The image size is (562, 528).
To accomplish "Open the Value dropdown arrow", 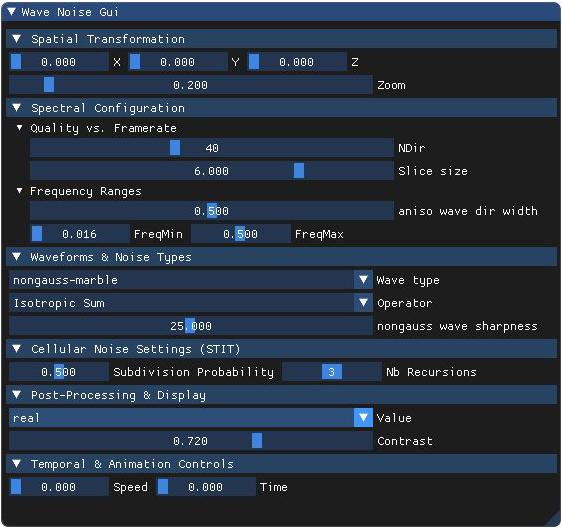I will click(x=363, y=418).
